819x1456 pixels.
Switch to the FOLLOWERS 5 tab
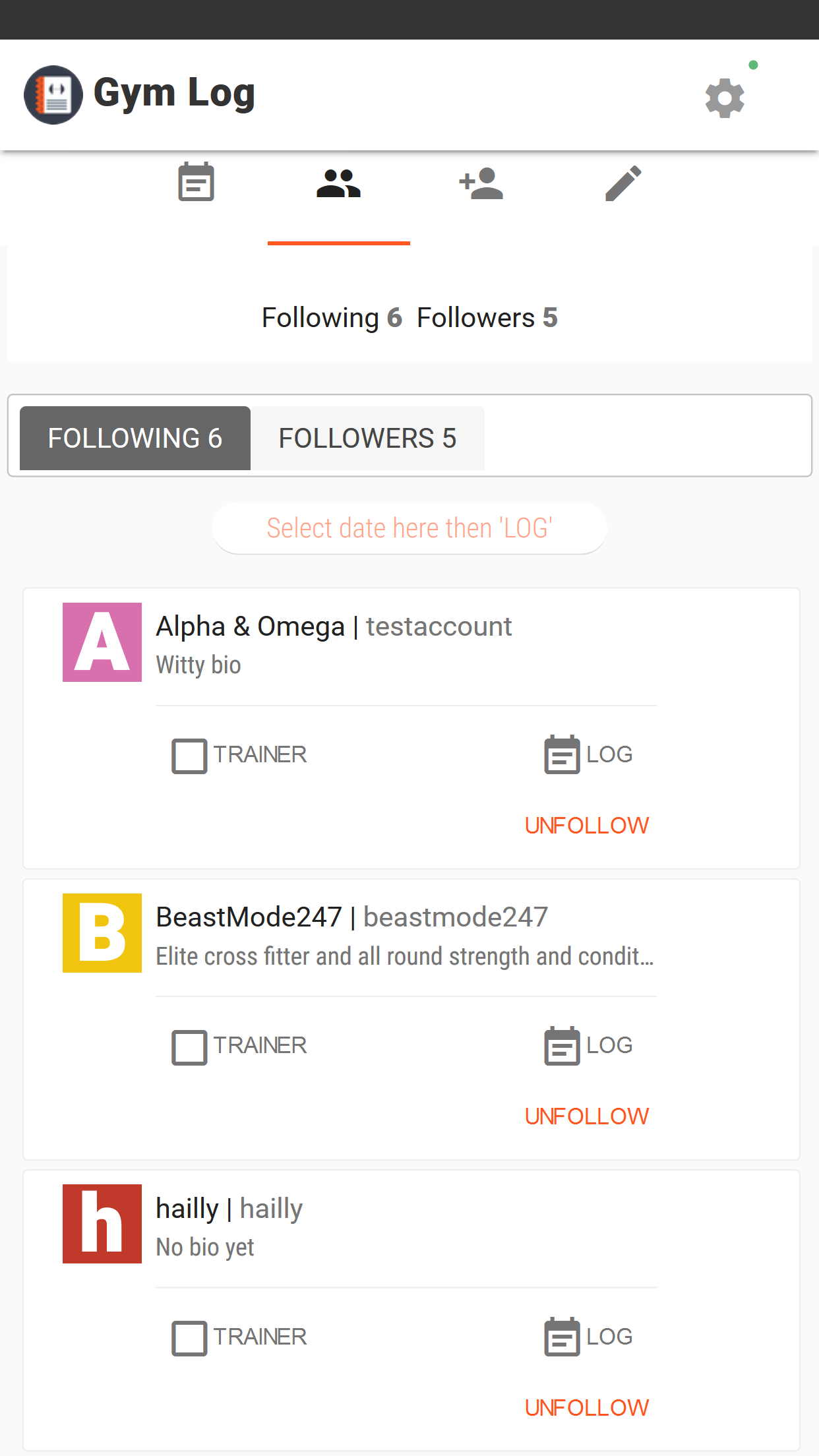[367, 438]
